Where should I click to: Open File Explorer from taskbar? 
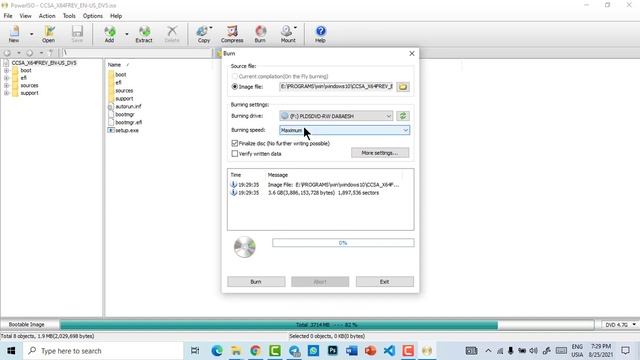[x=236, y=351]
